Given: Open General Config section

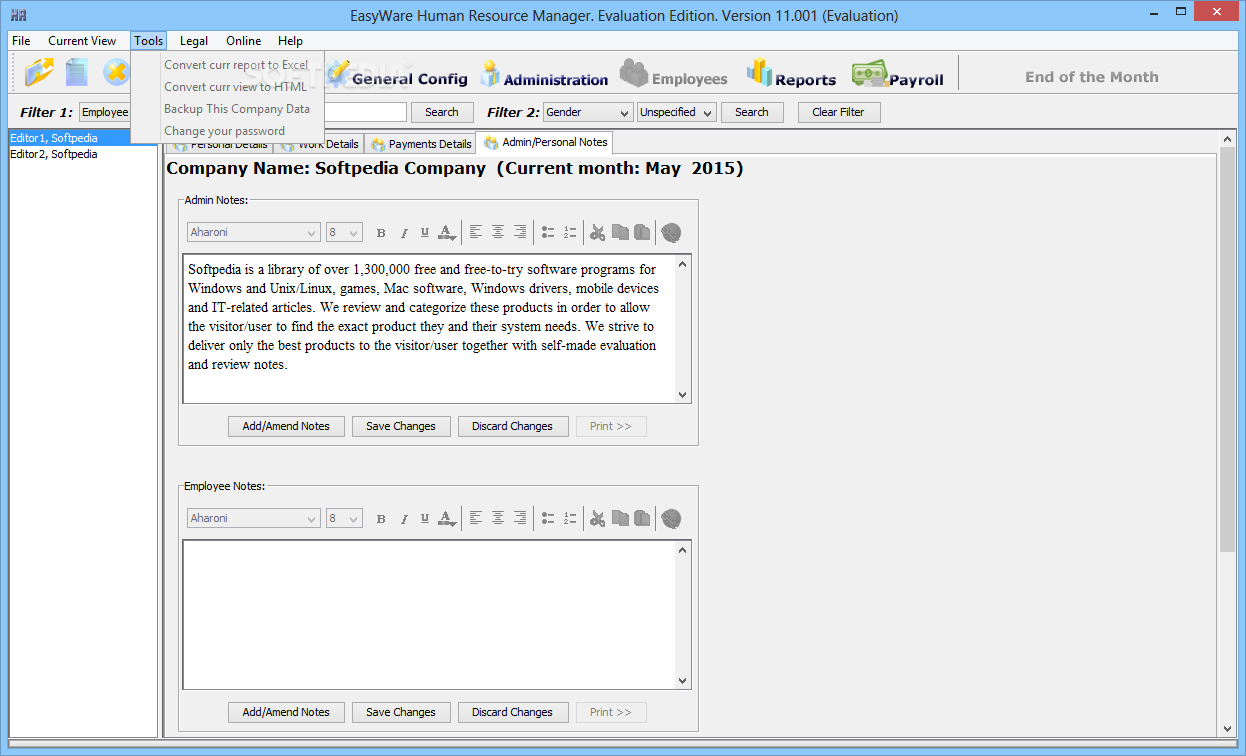Looking at the screenshot, I should click(397, 74).
